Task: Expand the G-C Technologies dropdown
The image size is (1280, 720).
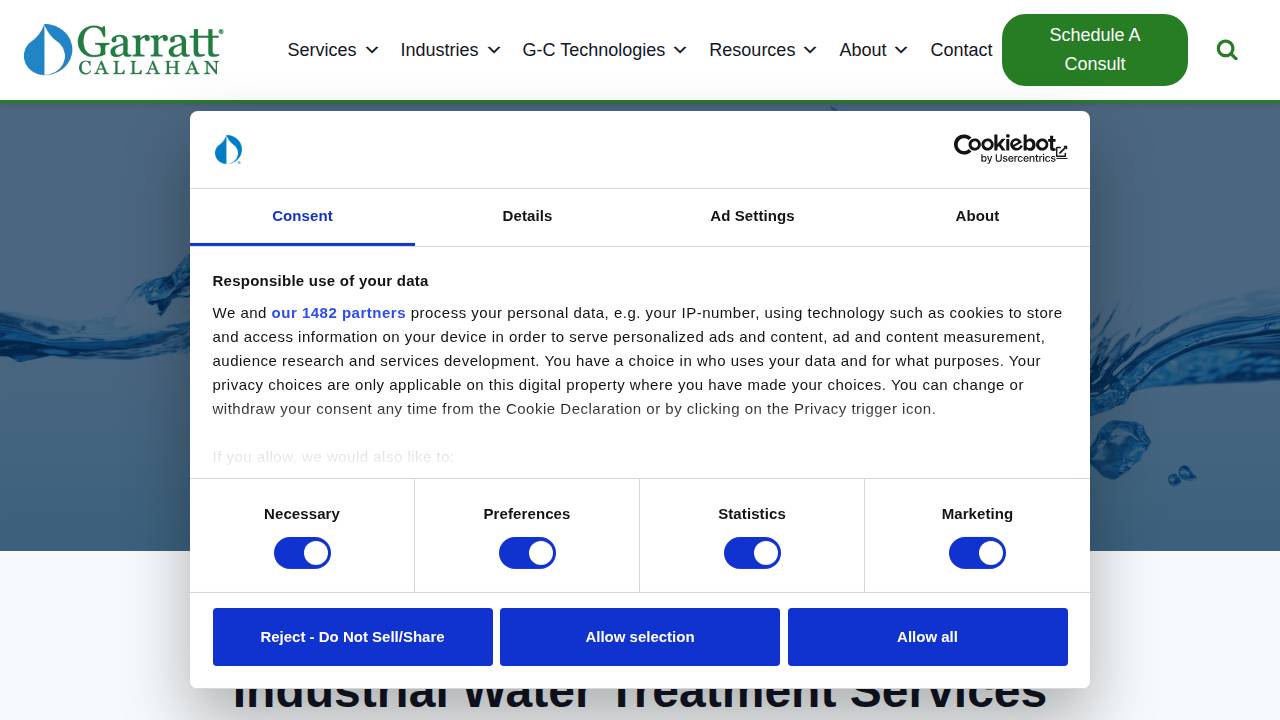Action: click(604, 50)
